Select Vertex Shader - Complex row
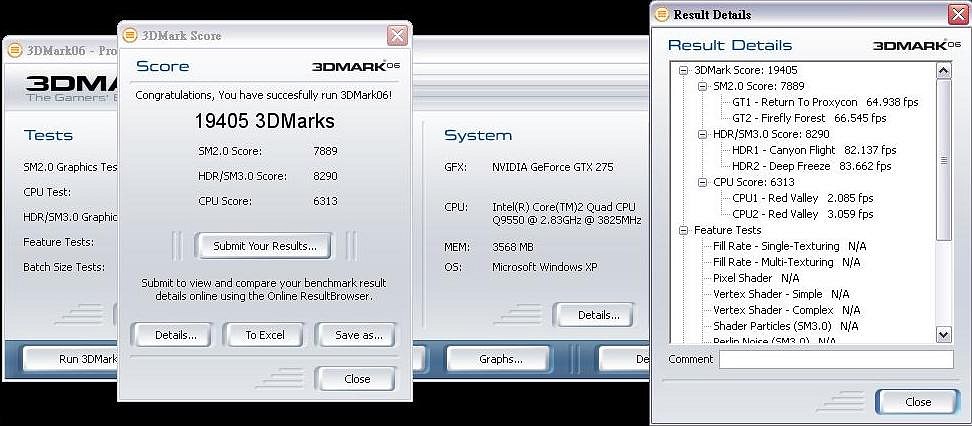The image size is (972, 426). 786,310
